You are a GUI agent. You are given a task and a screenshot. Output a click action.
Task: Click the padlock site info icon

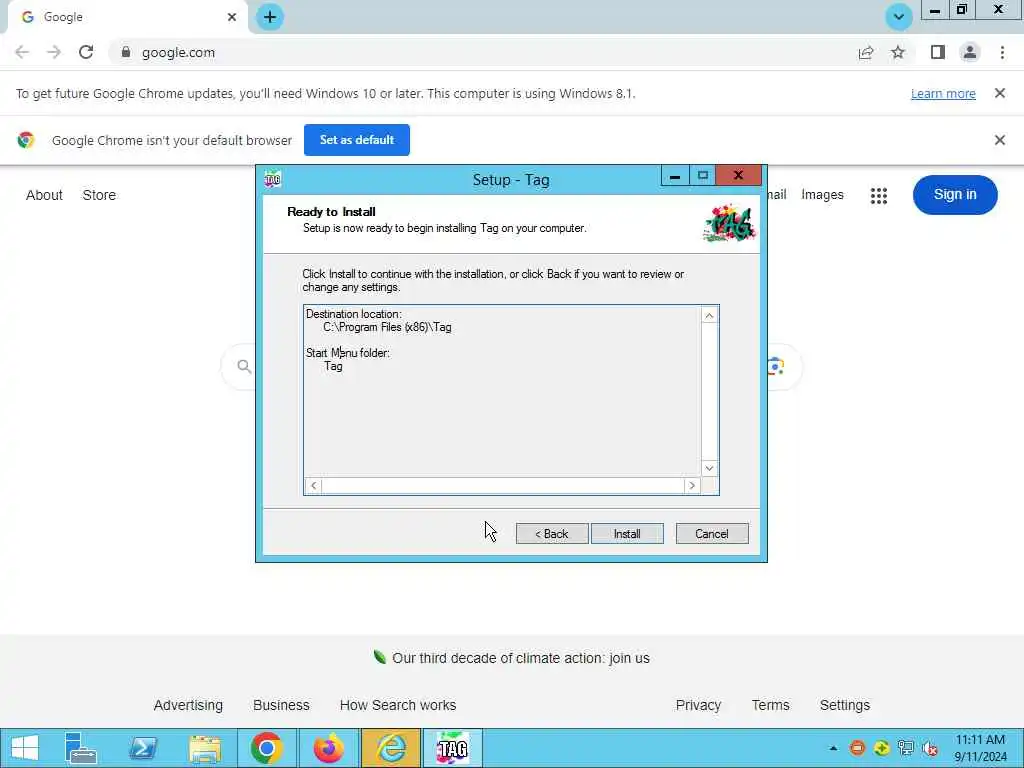126,52
